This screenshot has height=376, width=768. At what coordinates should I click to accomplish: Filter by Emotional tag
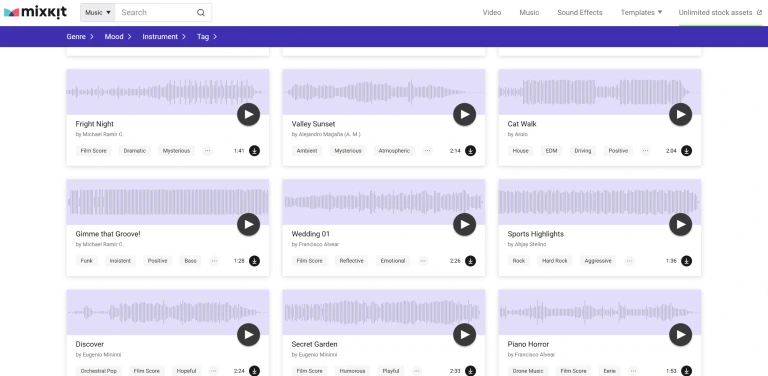point(393,261)
